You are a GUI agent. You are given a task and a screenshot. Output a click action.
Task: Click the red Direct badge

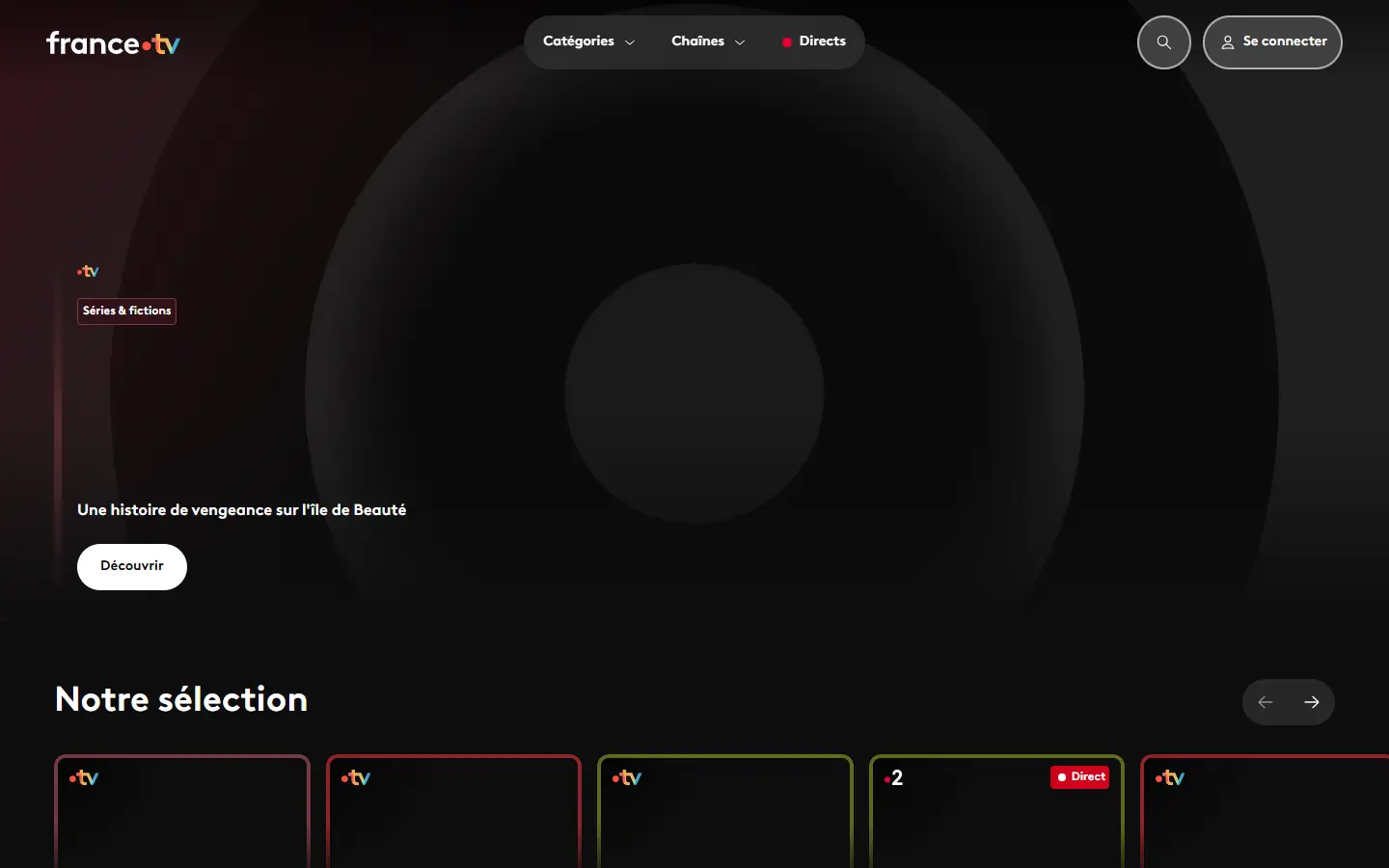(1079, 777)
